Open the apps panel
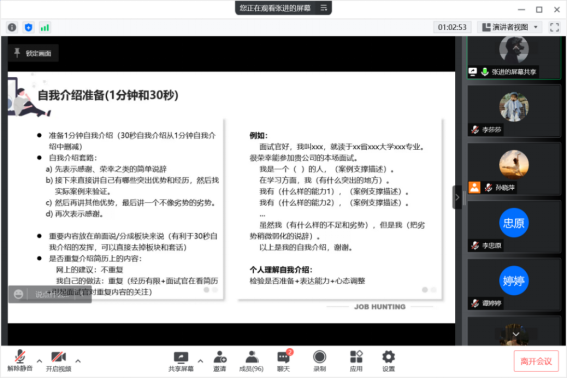 tap(356, 361)
